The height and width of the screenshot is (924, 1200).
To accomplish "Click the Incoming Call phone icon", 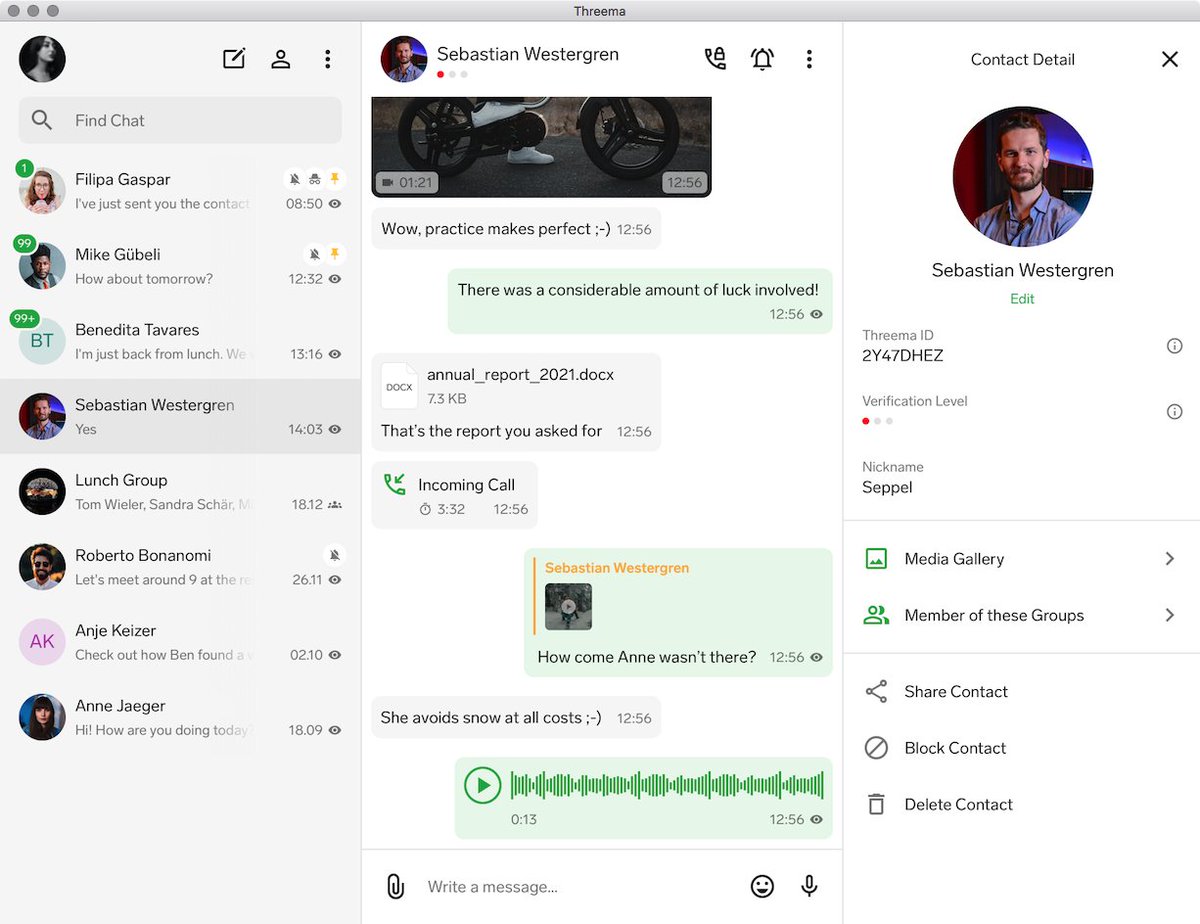I will tap(395, 485).
